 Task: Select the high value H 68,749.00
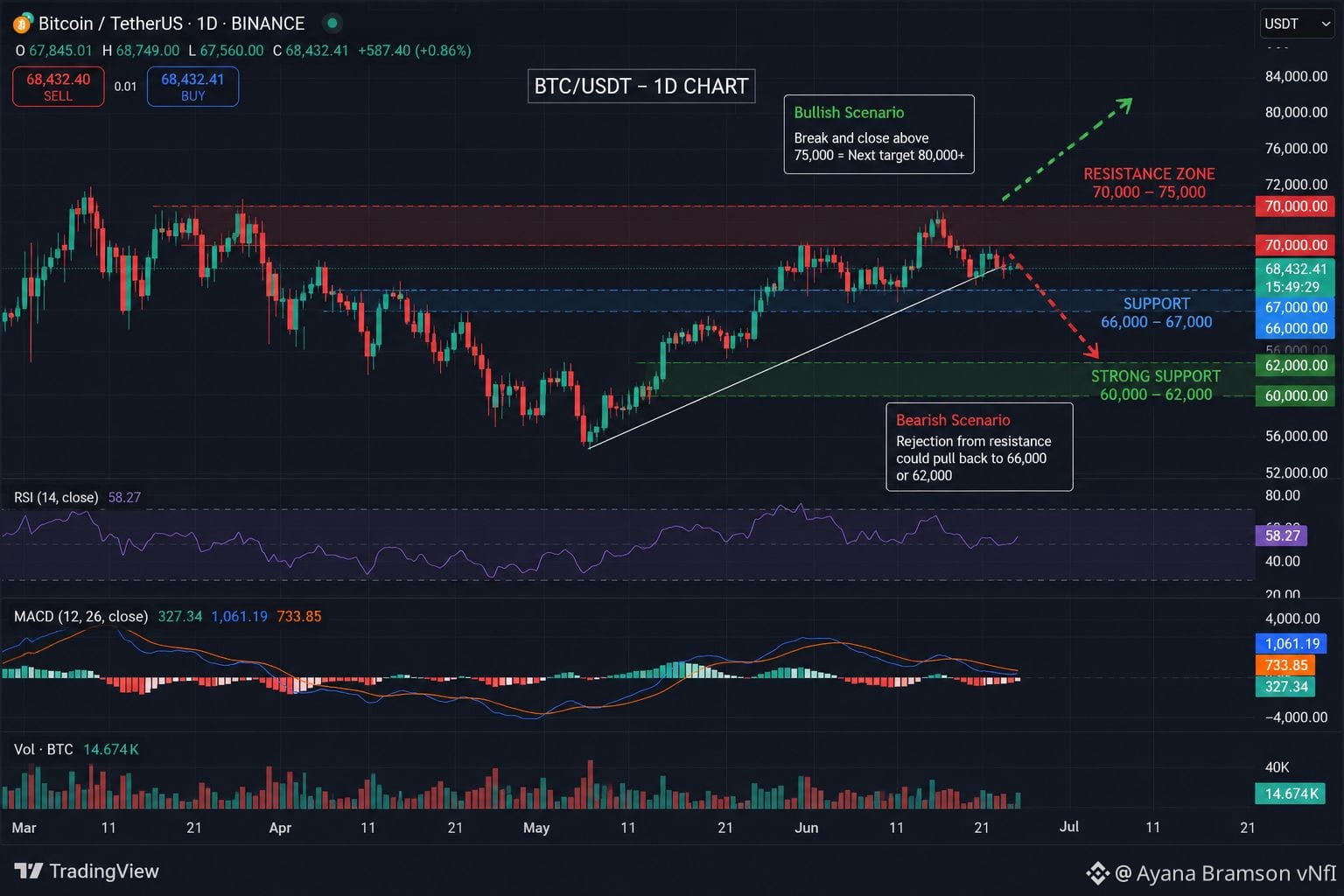[x=140, y=51]
